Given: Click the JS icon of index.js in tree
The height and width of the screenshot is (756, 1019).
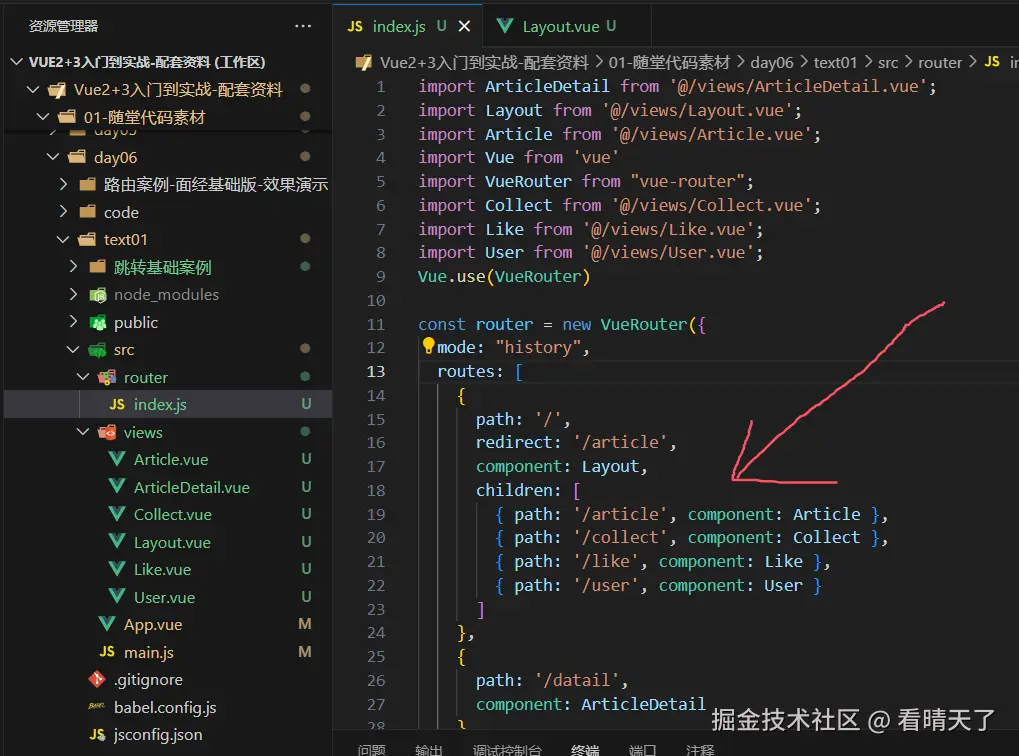Looking at the screenshot, I should pyautogui.click(x=117, y=404).
